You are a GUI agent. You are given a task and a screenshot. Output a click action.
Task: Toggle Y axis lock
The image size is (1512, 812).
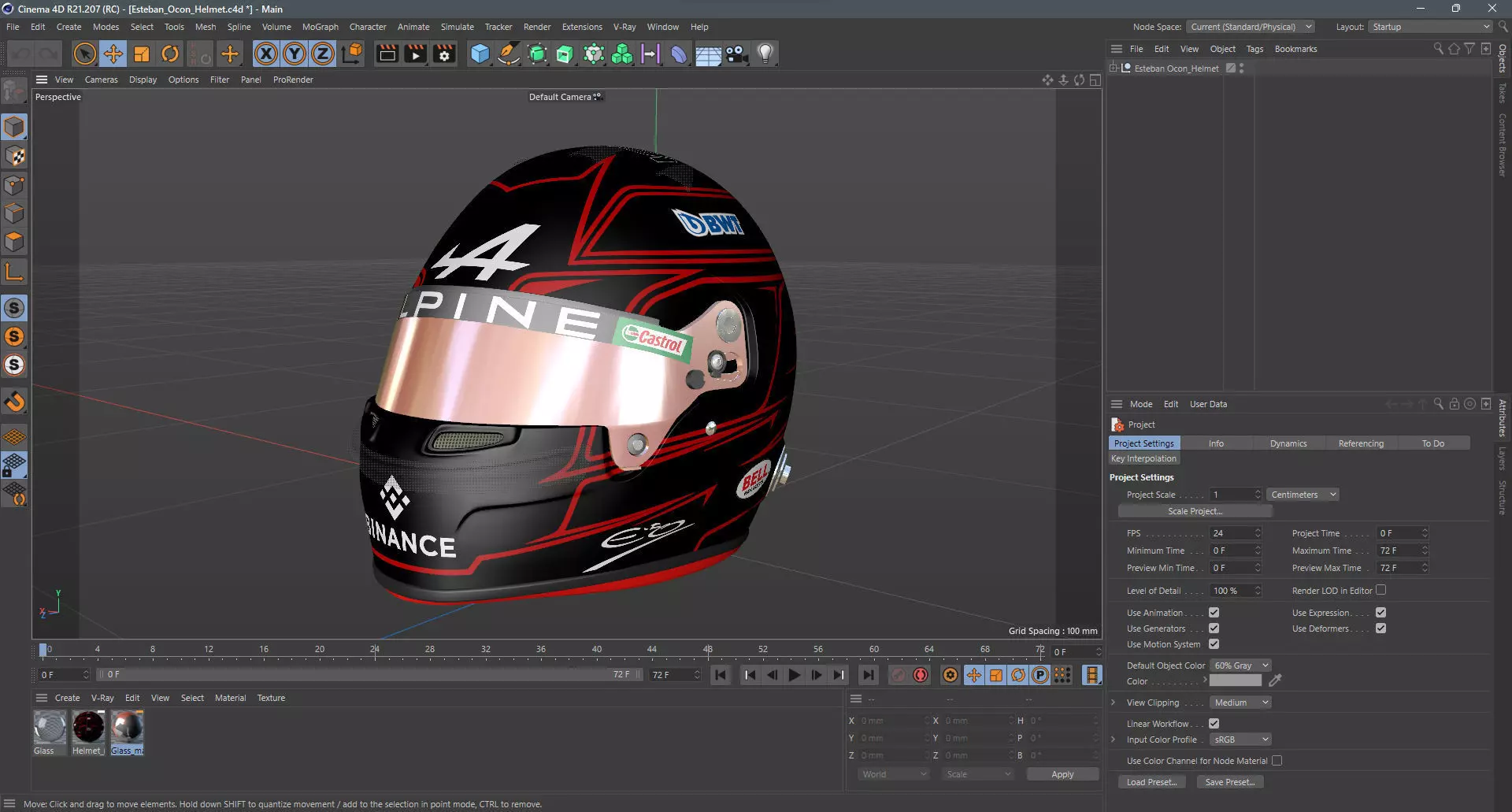pos(295,54)
